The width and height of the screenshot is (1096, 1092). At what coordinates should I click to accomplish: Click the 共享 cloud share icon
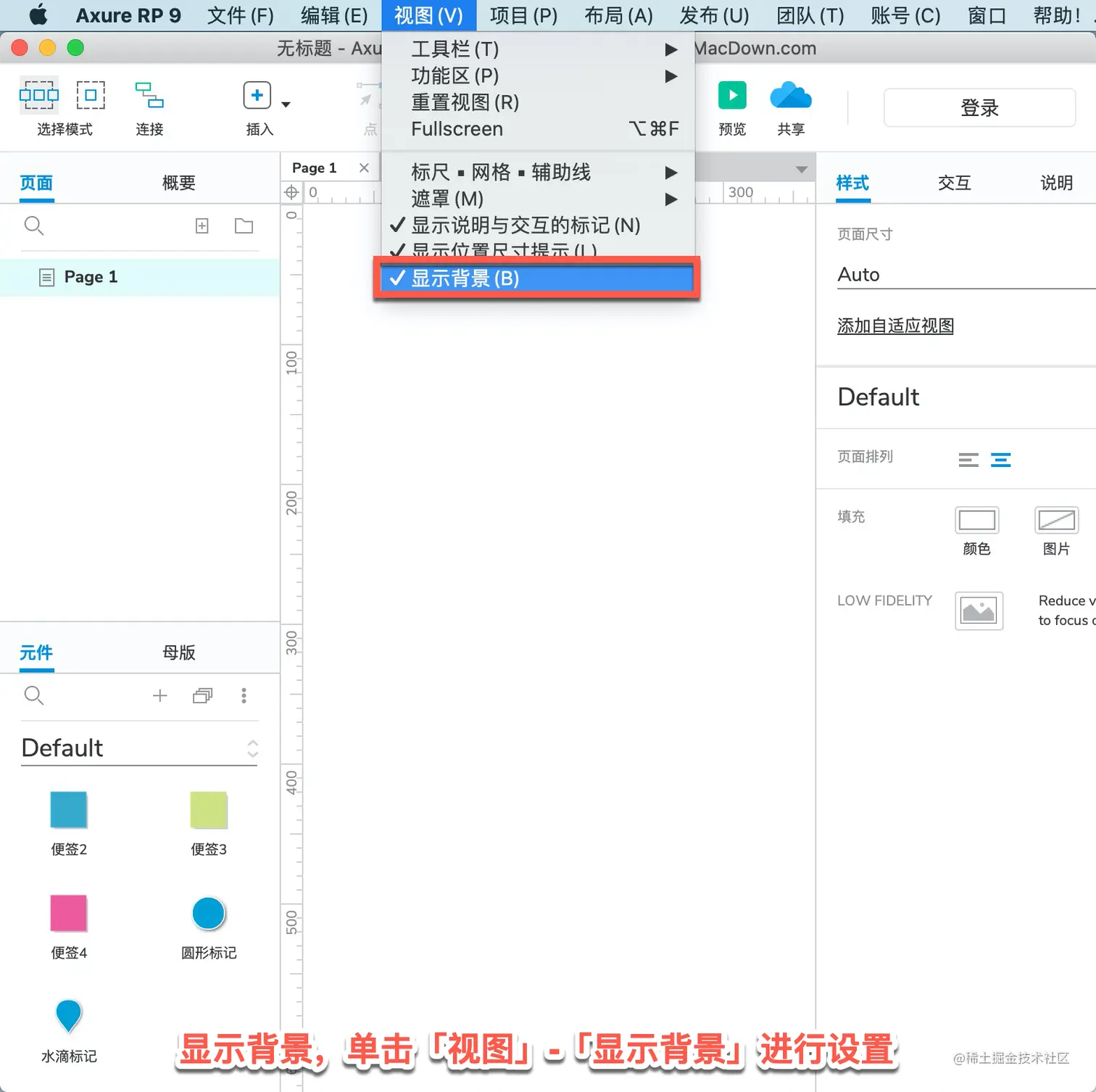pyautogui.click(x=791, y=95)
